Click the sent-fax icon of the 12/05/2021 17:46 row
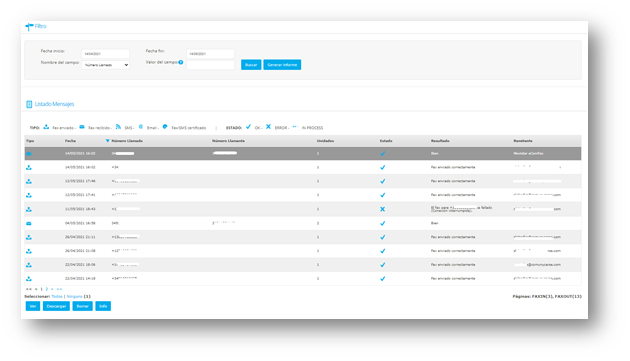630x361 pixels. click(29, 181)
